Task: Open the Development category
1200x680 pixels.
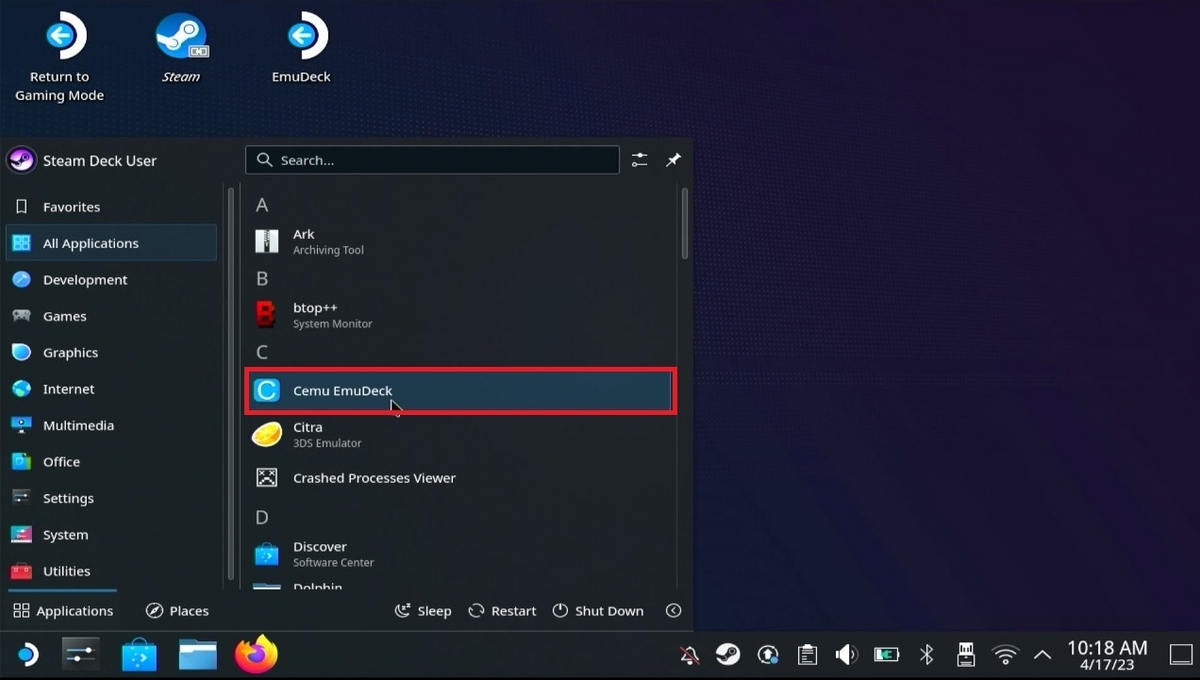Action: click(111, 280)
